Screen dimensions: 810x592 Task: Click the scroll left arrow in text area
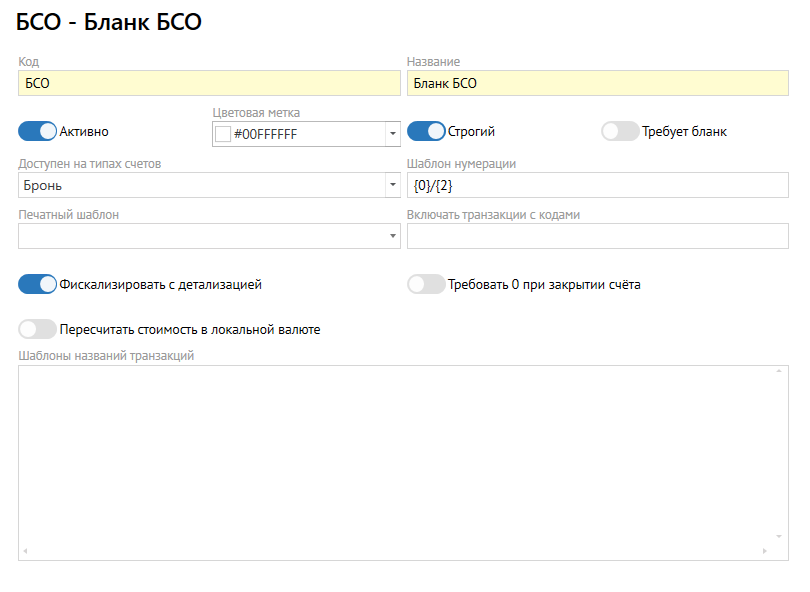(x=25, y=552)
